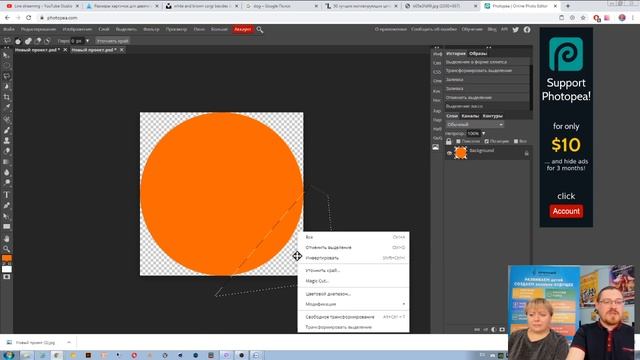
Task: Open the opacity 100% slider arrow
Action: [x=484, y=133]
